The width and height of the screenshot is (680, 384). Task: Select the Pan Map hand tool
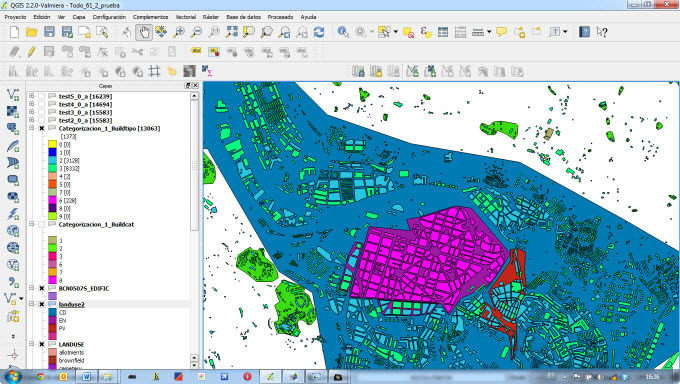pyautogui.click(x=144, y=32)
